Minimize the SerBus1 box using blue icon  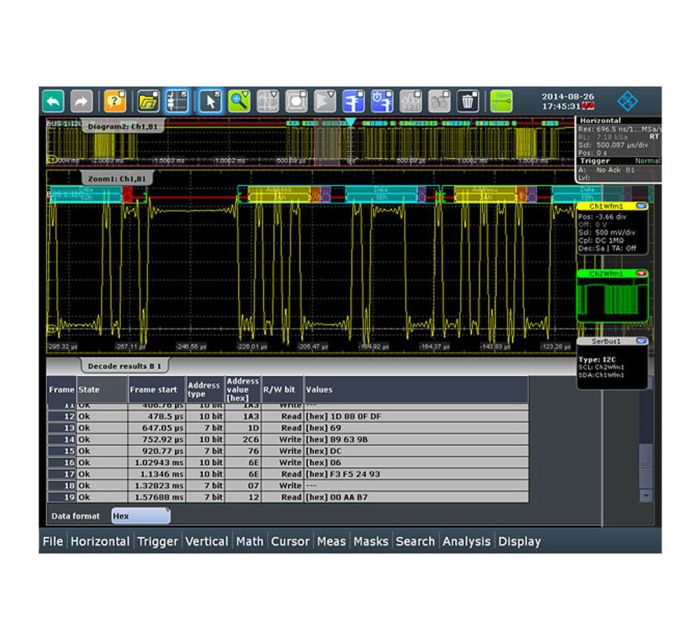pyautogui.click(x=642, y=341)
